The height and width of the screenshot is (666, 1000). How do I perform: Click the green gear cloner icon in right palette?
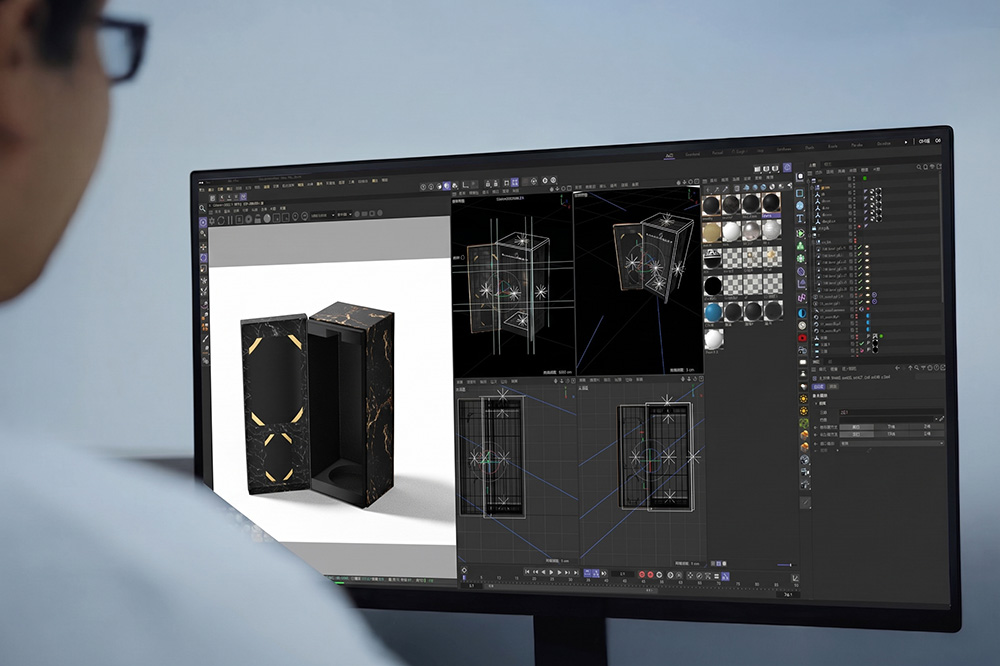click(800, 258)
